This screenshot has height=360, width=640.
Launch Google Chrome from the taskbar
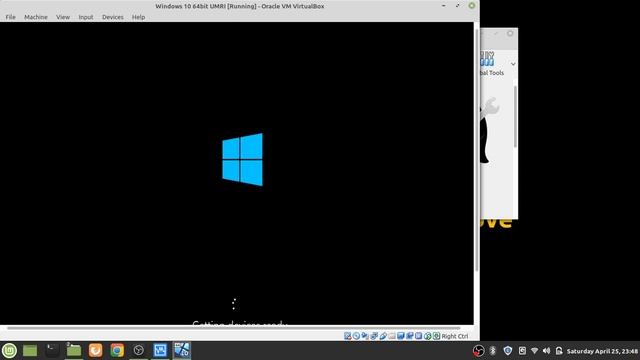click(x=117, y=350)
